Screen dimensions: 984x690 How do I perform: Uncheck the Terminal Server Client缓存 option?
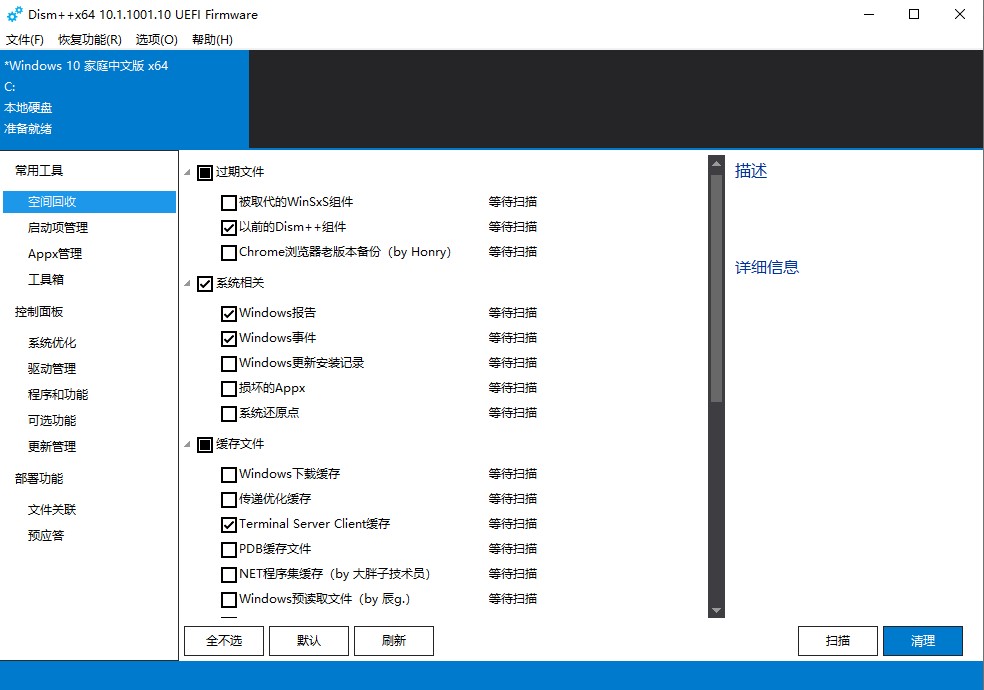tap(229, 523)
